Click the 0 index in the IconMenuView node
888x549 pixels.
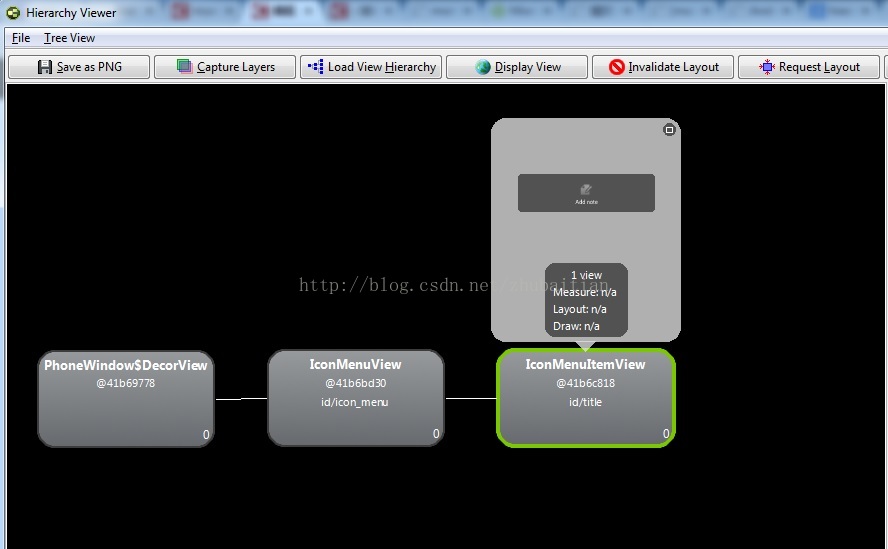tap(436, 433)
